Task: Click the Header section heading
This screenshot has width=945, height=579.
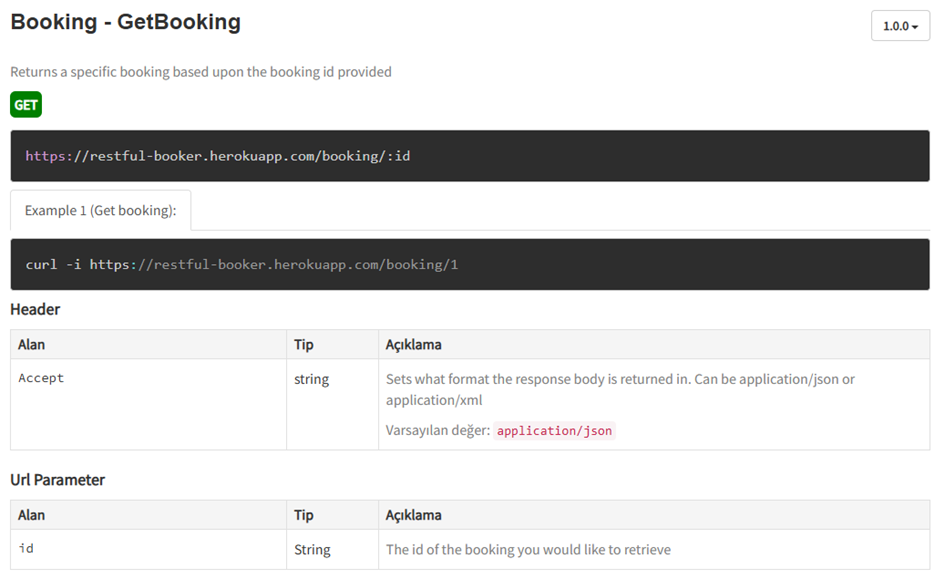Action: click(x=35, y=310)
